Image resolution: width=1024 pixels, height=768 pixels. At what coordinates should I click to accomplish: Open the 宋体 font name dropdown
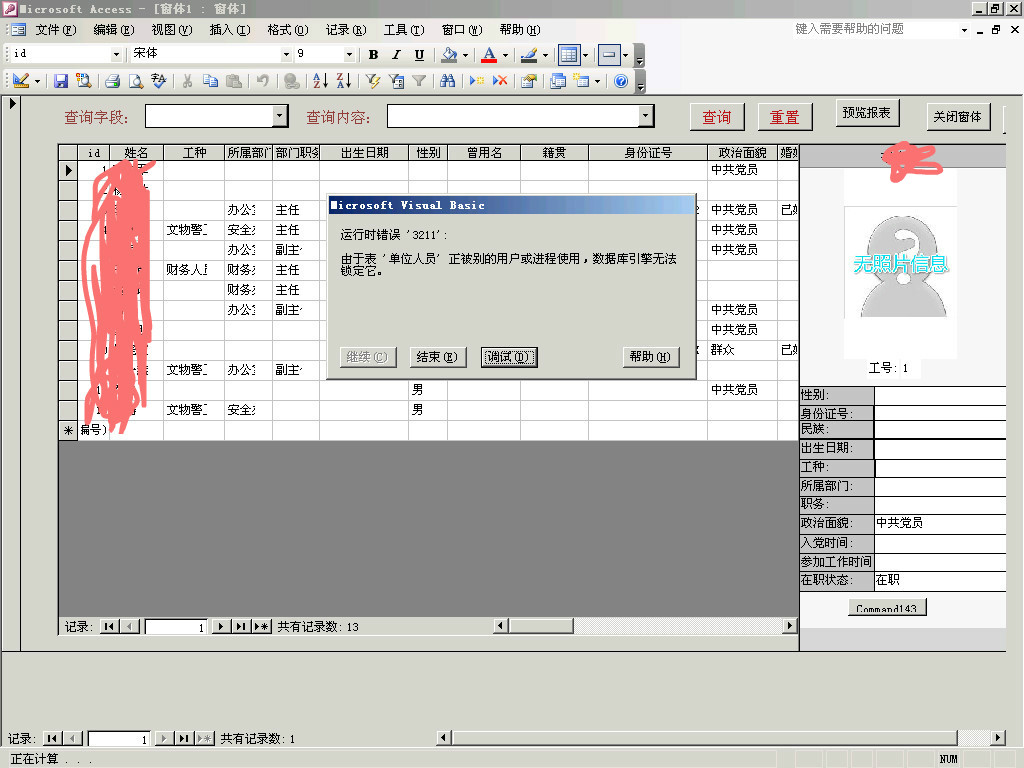(x=285, y=54)
